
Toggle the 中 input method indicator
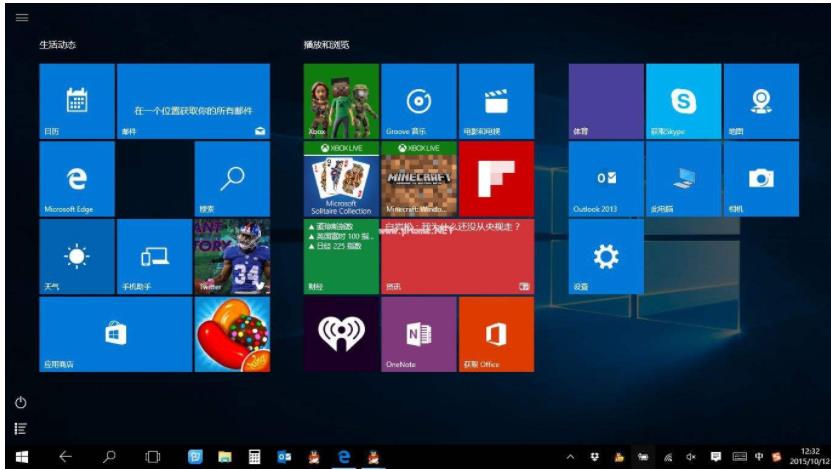(759, 457)
